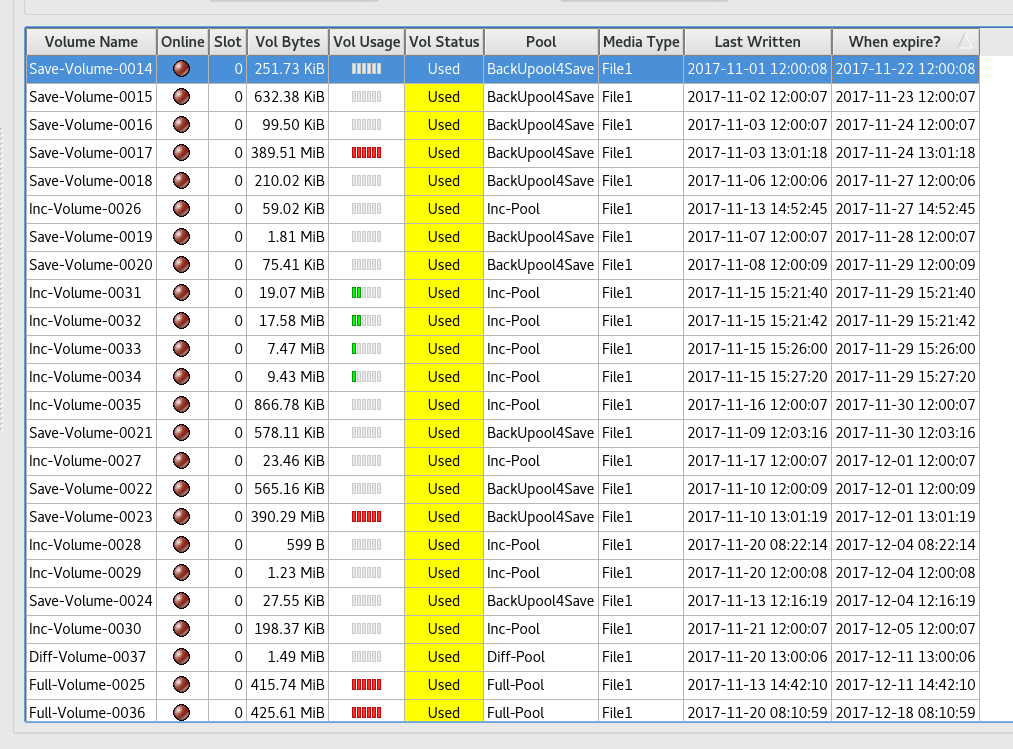Click online status icon for Save-Volume-0021
Screen dimensions: 1013x749
[x=182, y=432]
